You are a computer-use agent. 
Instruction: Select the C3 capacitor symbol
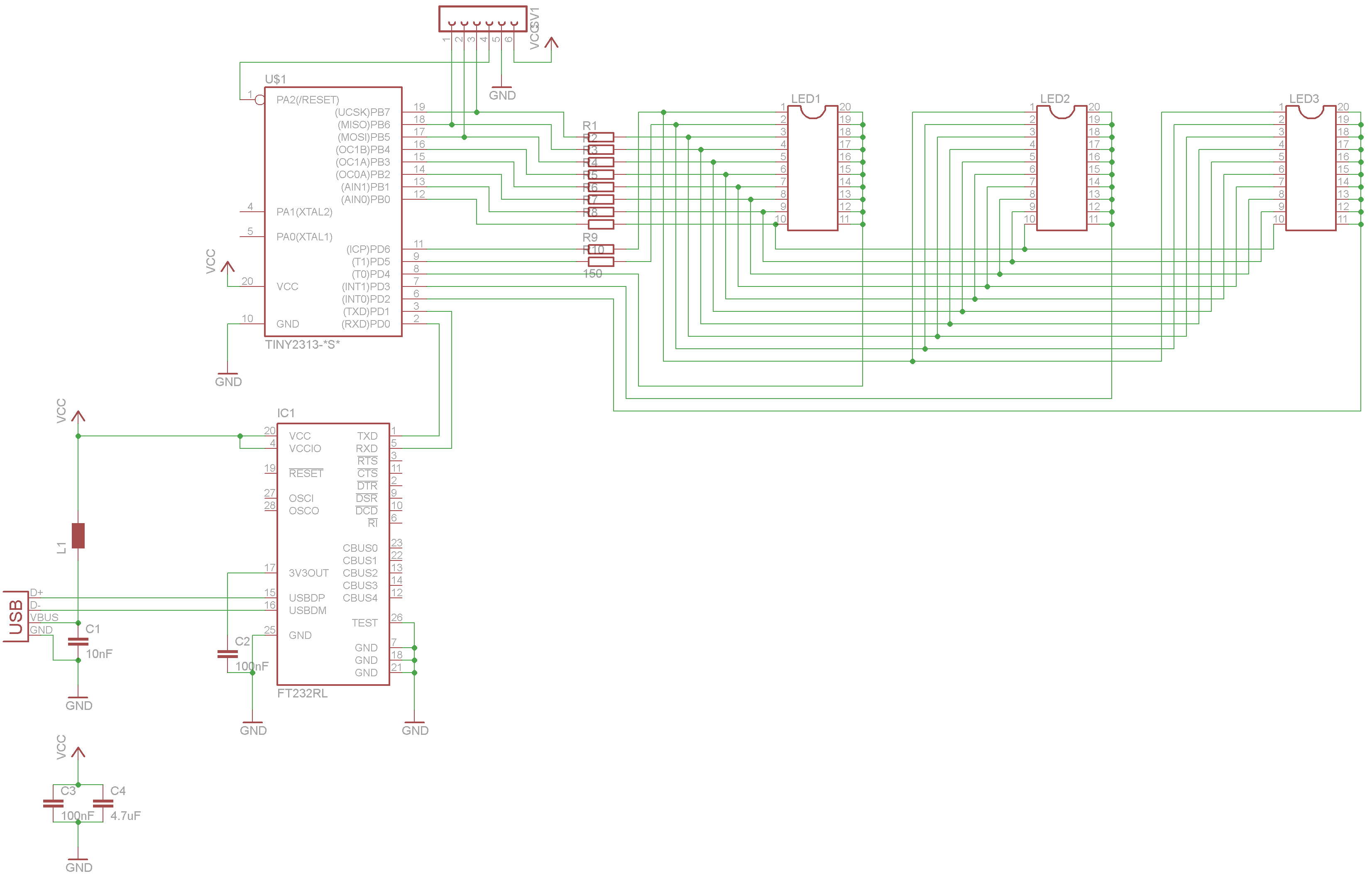53,804
